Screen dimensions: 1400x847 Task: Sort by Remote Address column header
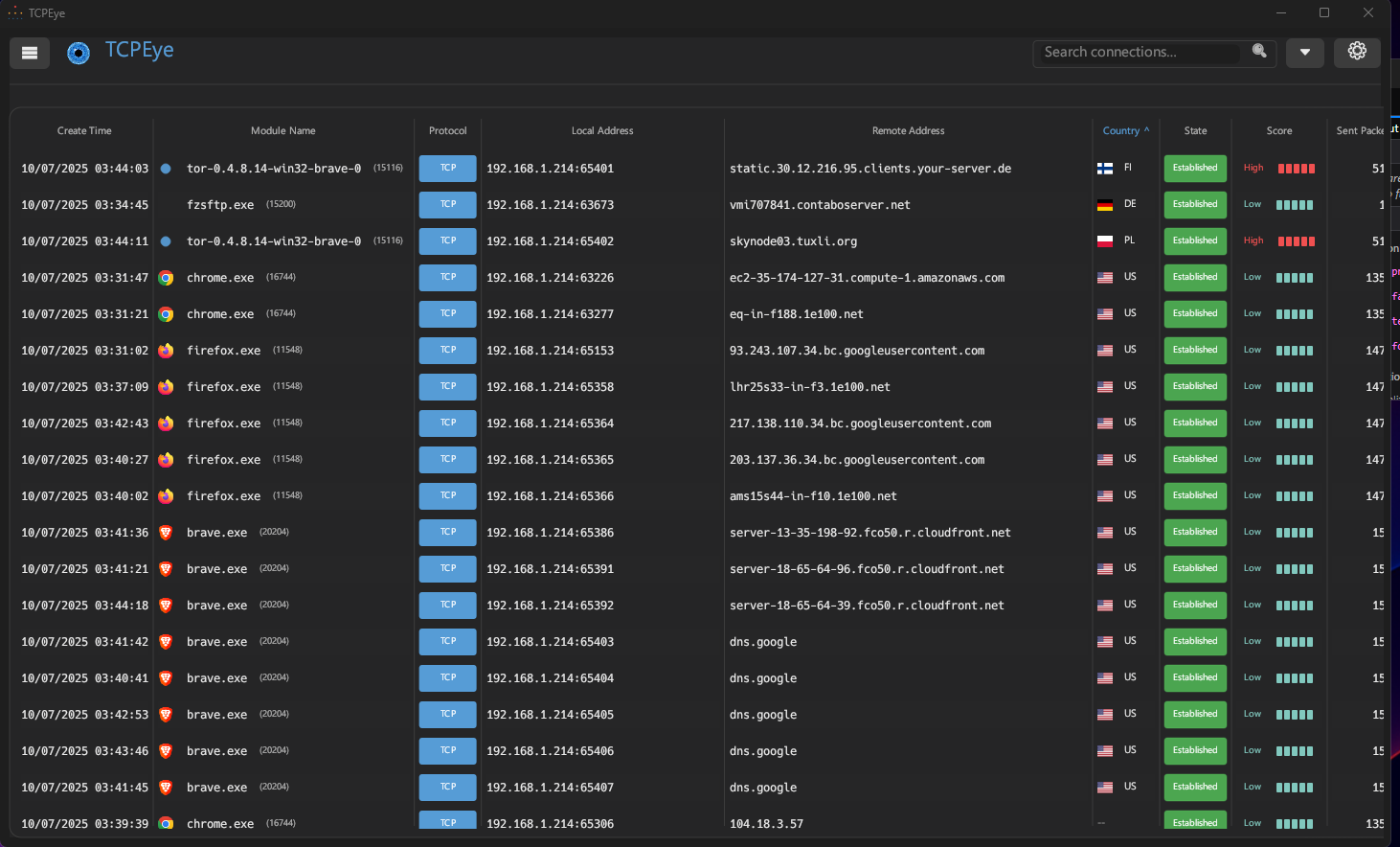point(908,130)
